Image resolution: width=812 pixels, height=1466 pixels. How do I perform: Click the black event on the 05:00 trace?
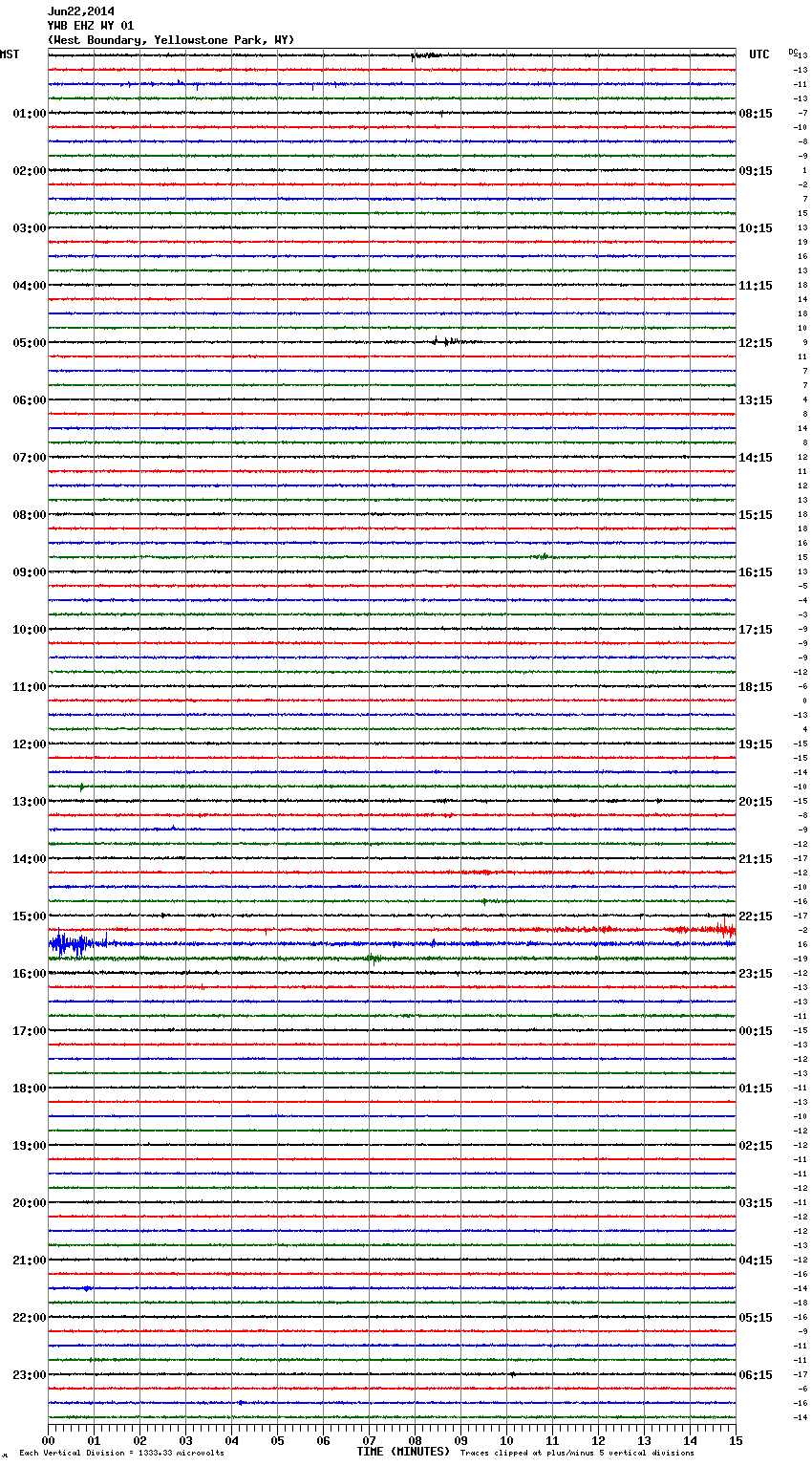(443, 341)
